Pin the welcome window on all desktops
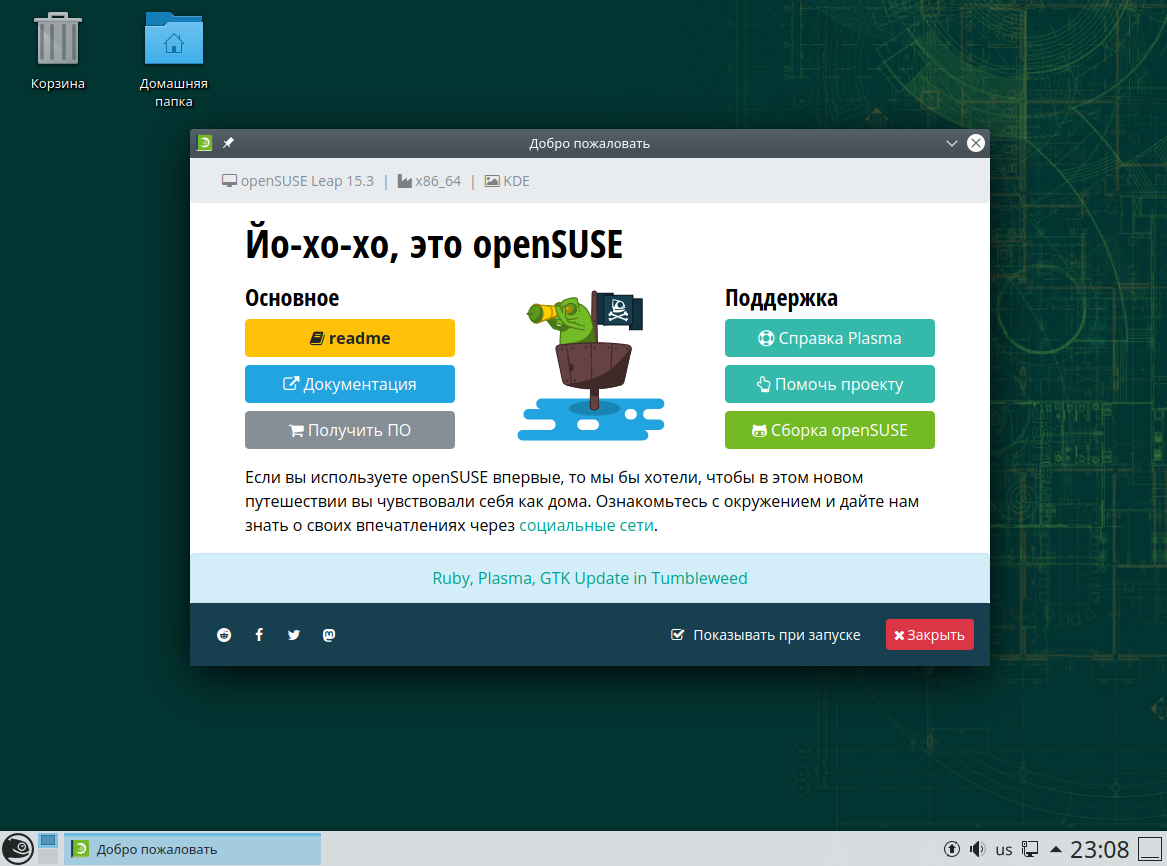This screenshot has height=866, width=1167. (x=228, y=143)
